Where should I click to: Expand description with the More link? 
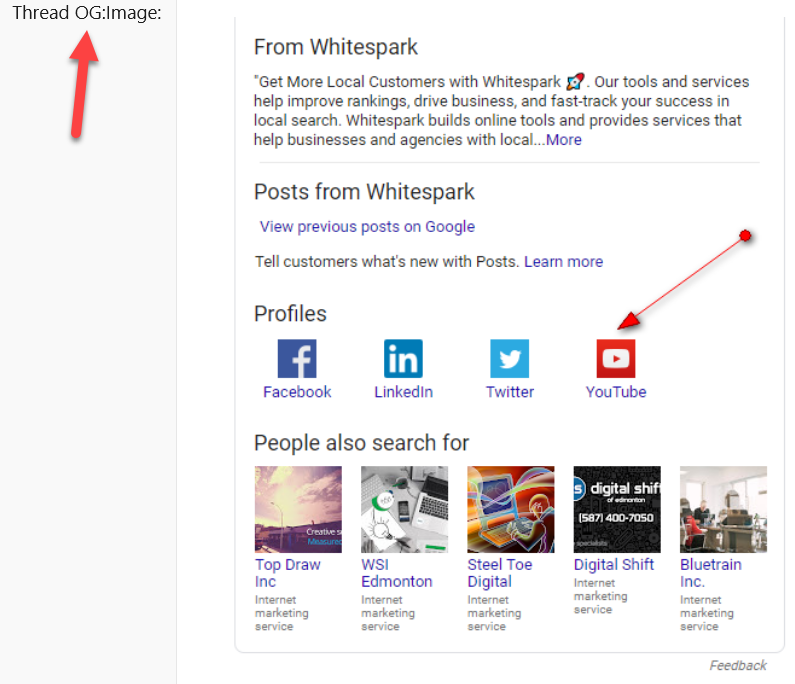[564, 140]
